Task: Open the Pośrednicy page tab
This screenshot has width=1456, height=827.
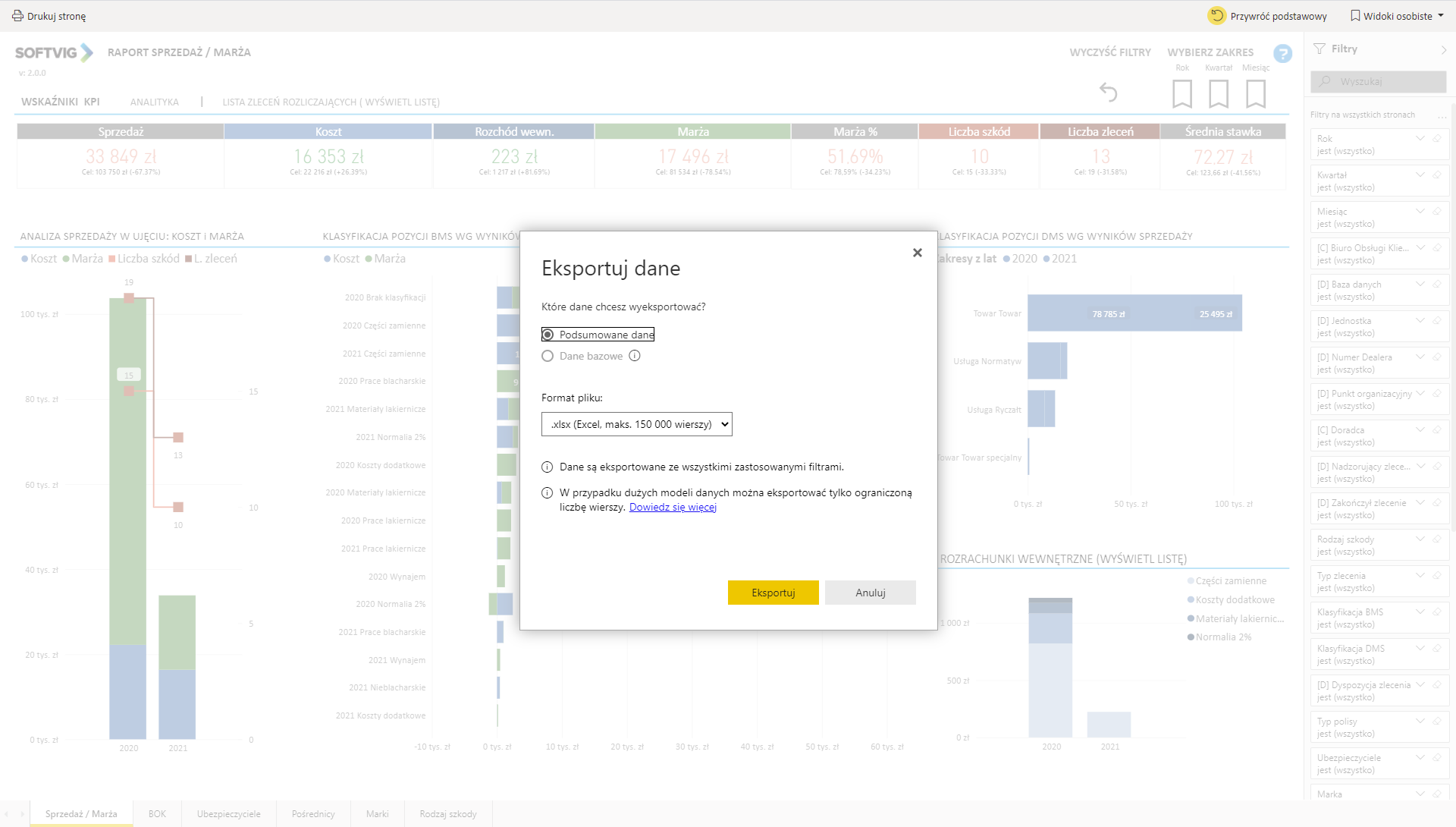Action: click(312, 813)
